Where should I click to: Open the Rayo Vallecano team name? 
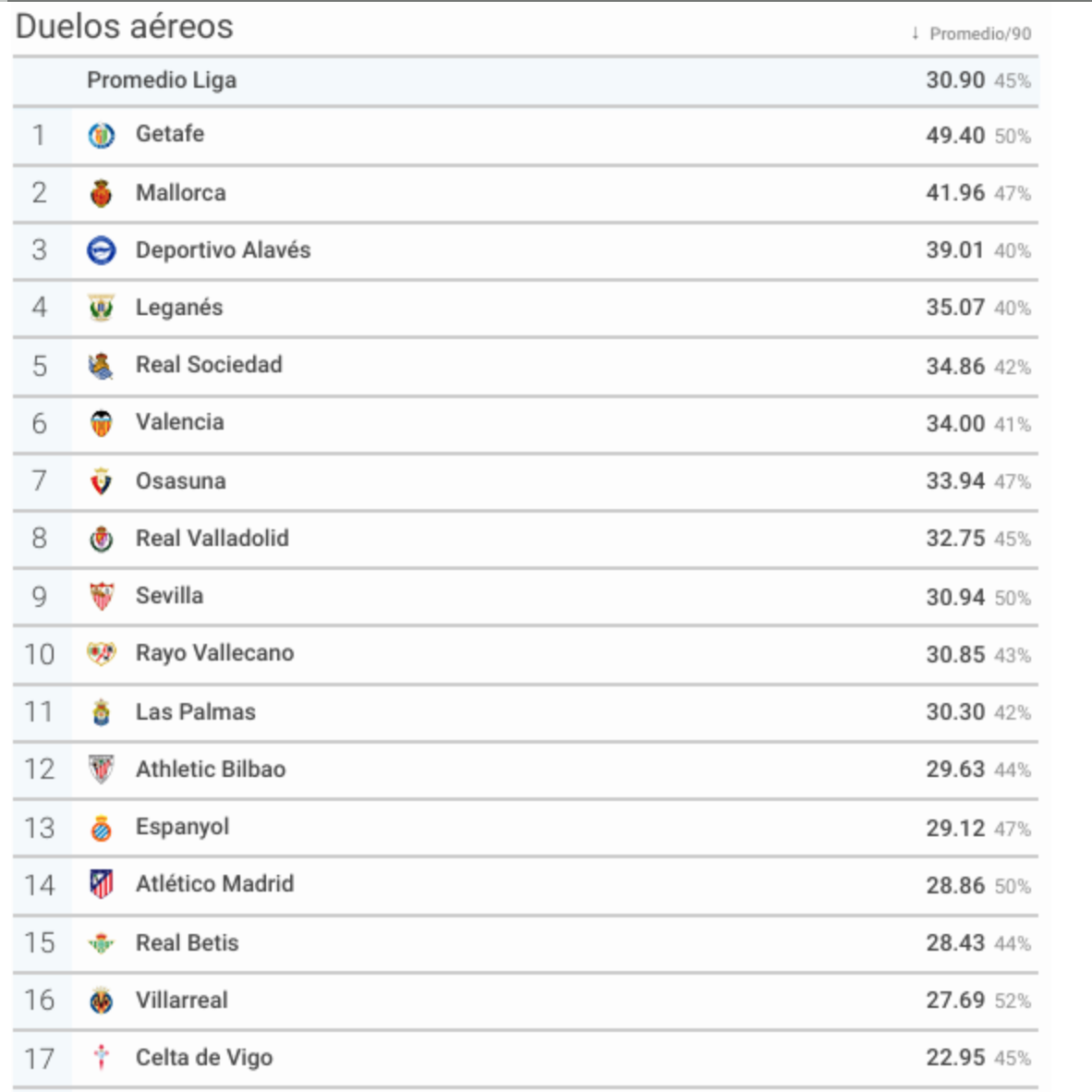pyautogui.click(x=214, y=653)
